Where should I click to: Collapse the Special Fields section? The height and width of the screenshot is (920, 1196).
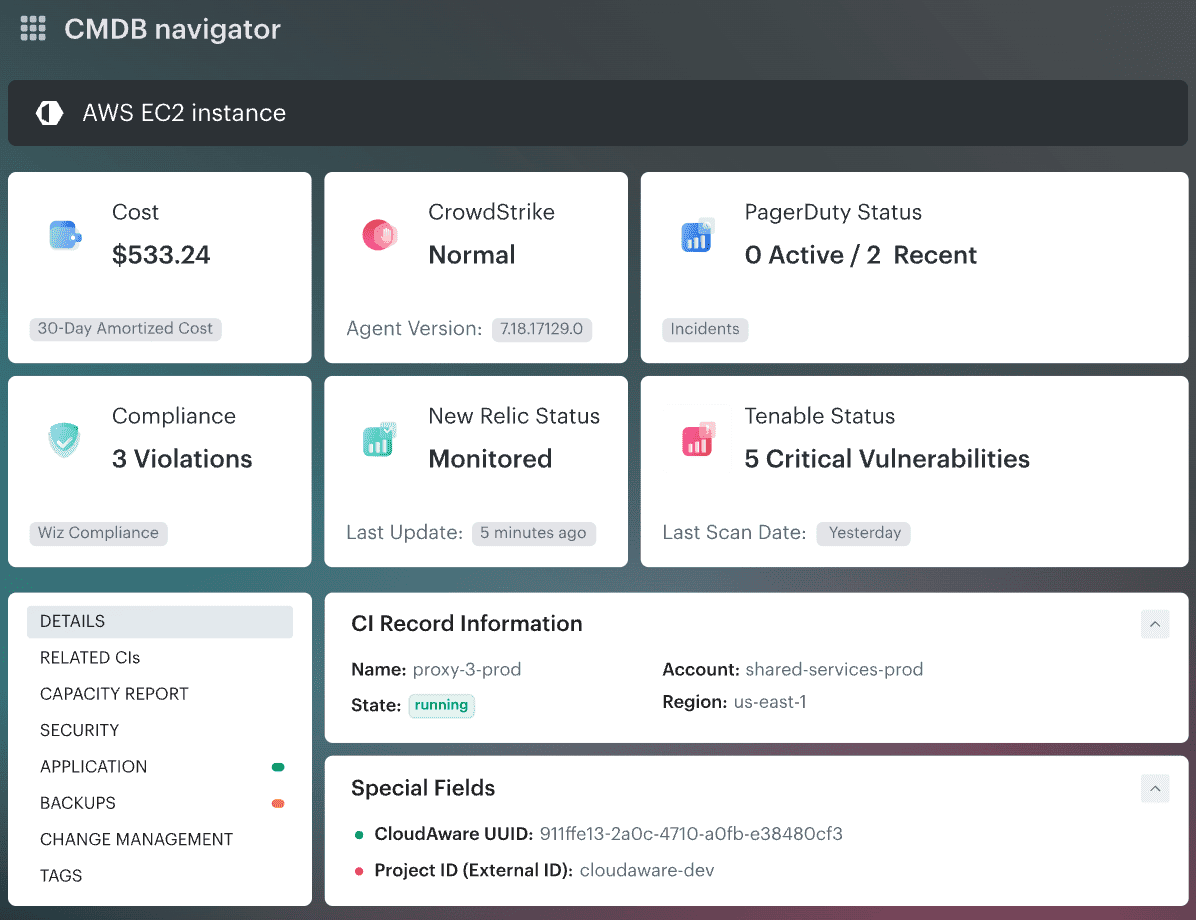(1155, 788)
